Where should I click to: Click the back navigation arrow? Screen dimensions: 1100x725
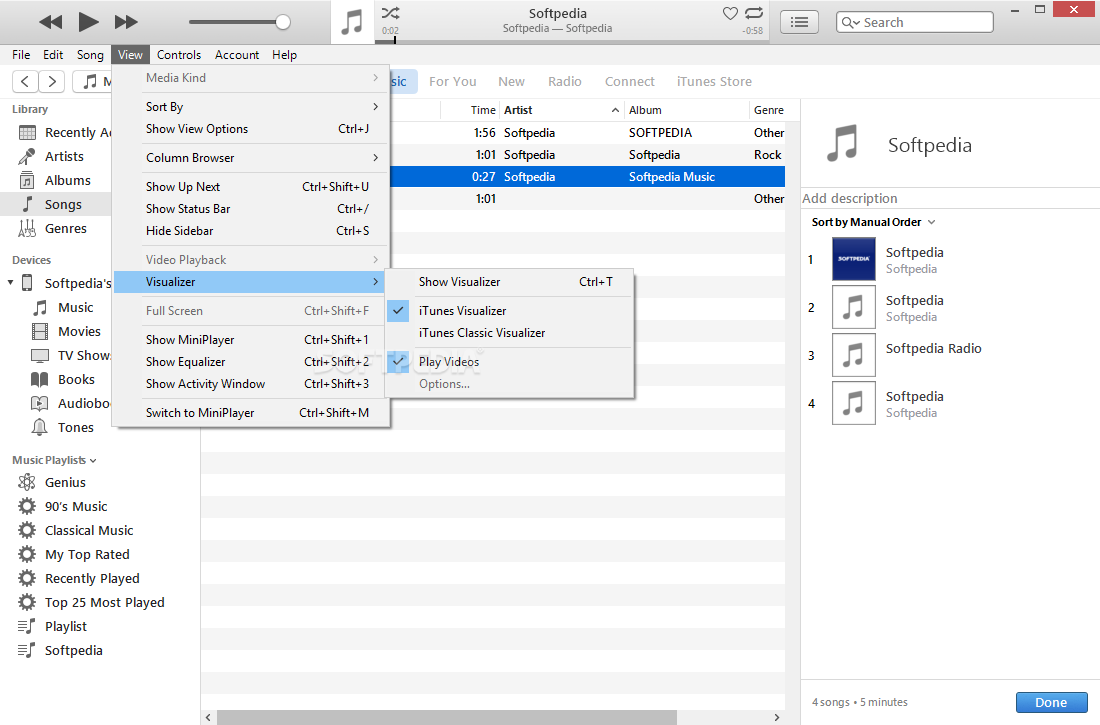click(x=25, y=81)
